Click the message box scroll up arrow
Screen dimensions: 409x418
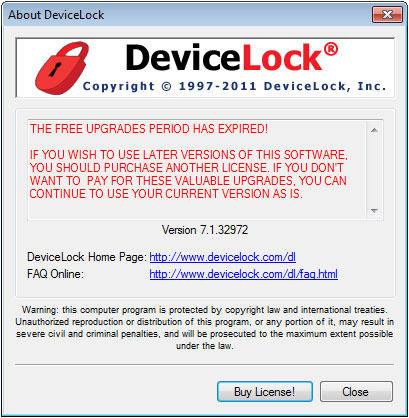click(374, 130)
